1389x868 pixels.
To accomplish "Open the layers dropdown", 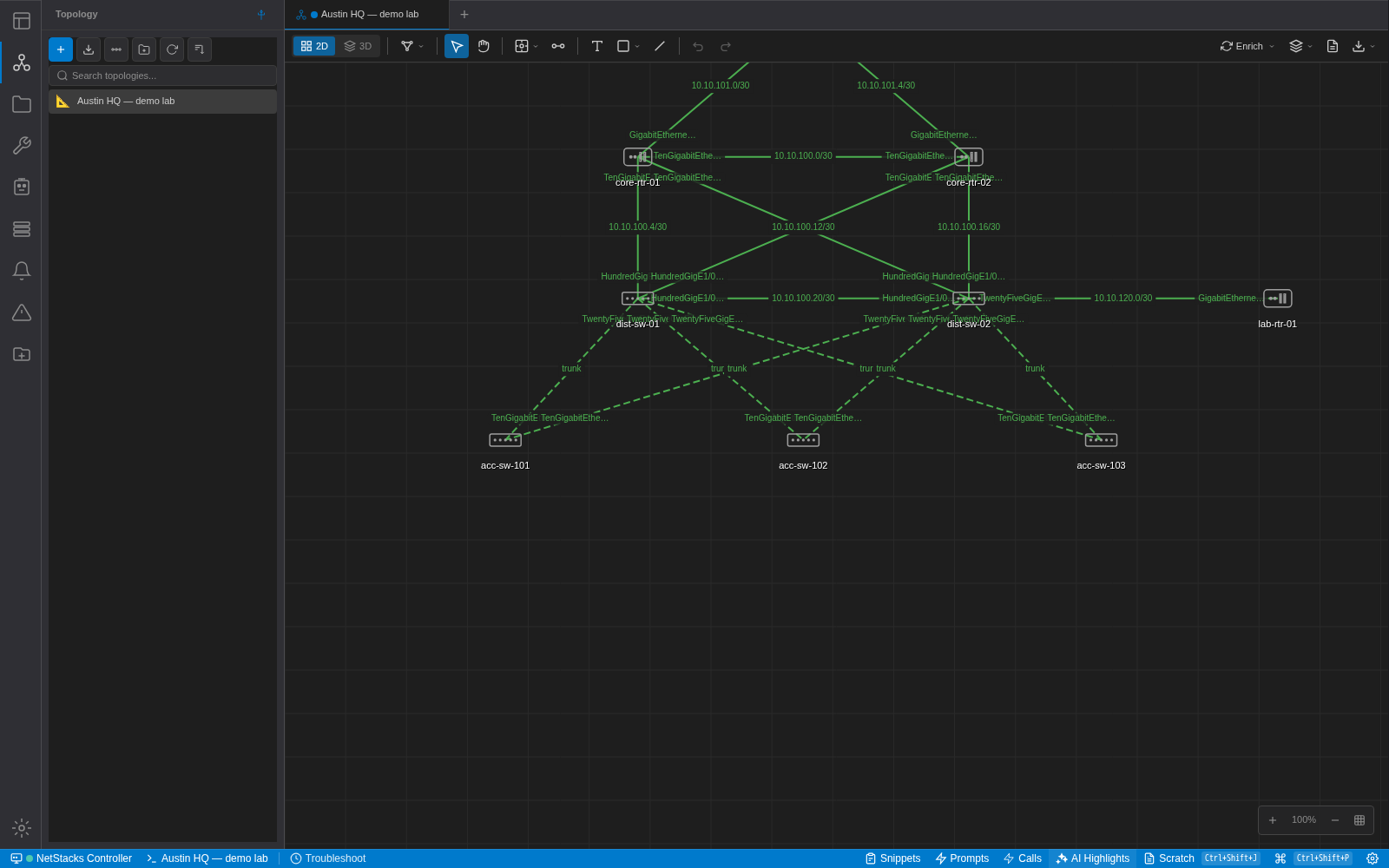I will pos(1300,46).
